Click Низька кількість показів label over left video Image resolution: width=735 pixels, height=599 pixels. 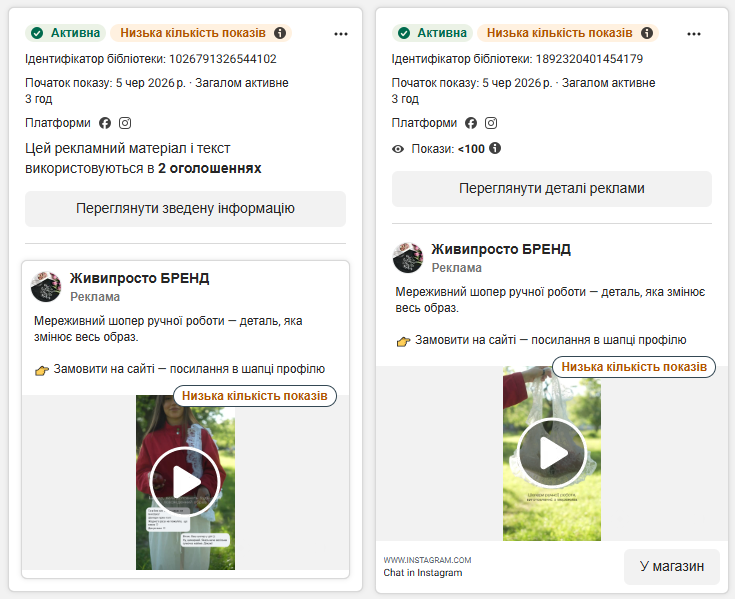[x=255, y=396]
